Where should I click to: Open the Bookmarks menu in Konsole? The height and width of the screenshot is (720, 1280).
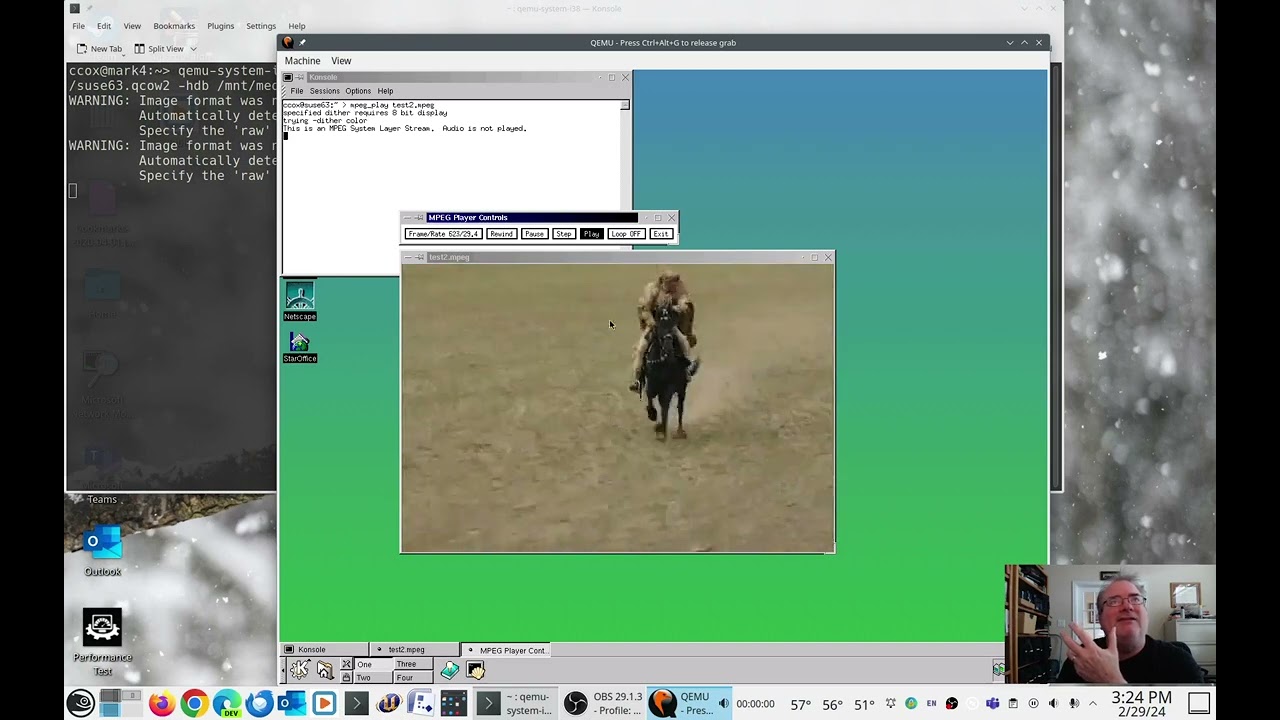coord(174,26)
